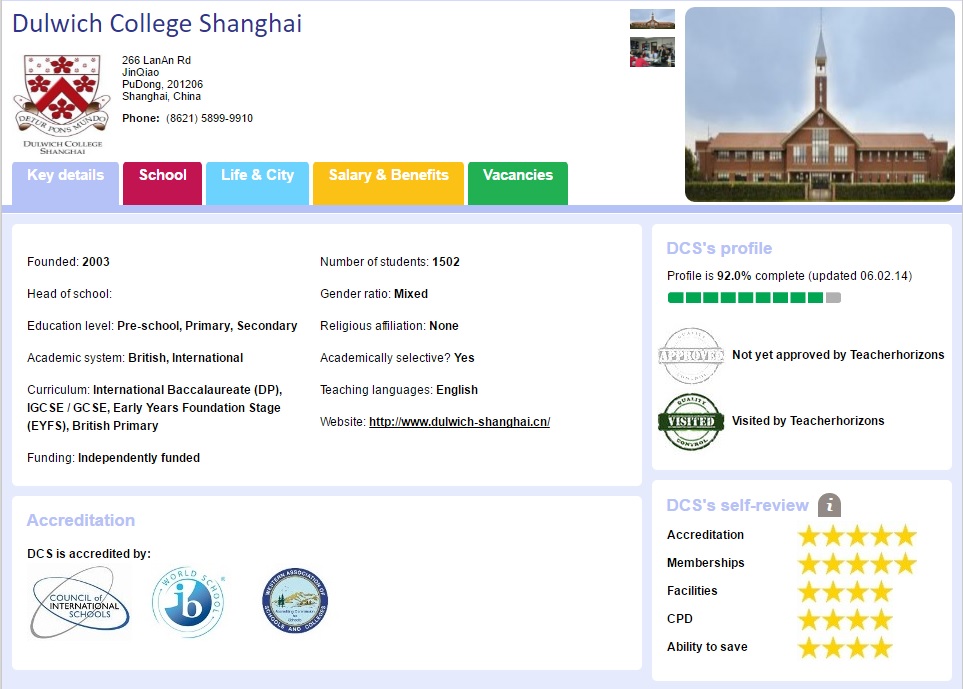Screen dimensions: 963x689
Task: Switch to the School tab
Action: tap(162, 183)
